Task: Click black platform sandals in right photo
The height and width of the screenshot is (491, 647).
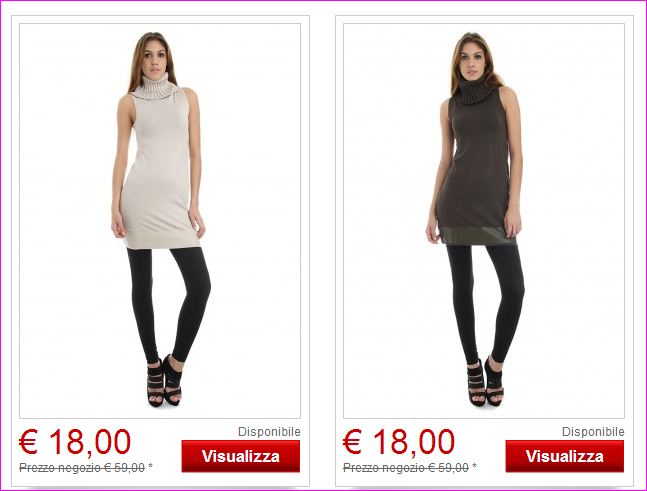Action: click(486, 382)
